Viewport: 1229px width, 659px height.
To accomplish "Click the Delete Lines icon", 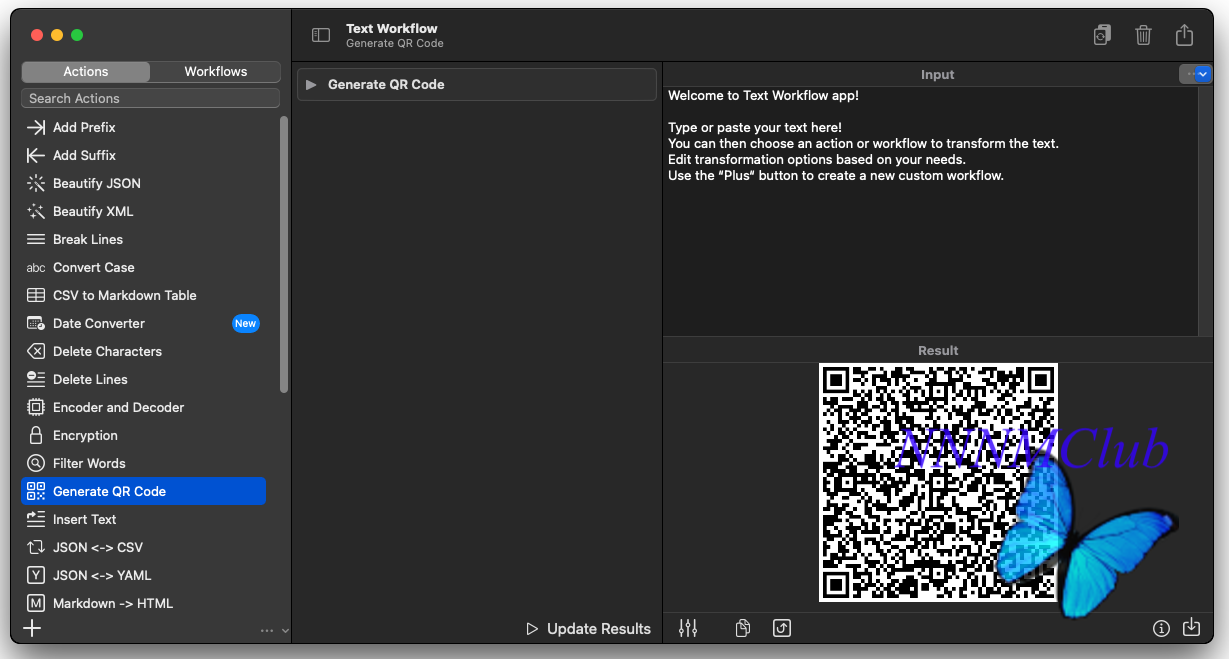I will pyautogui.click(x=36, y=379).
